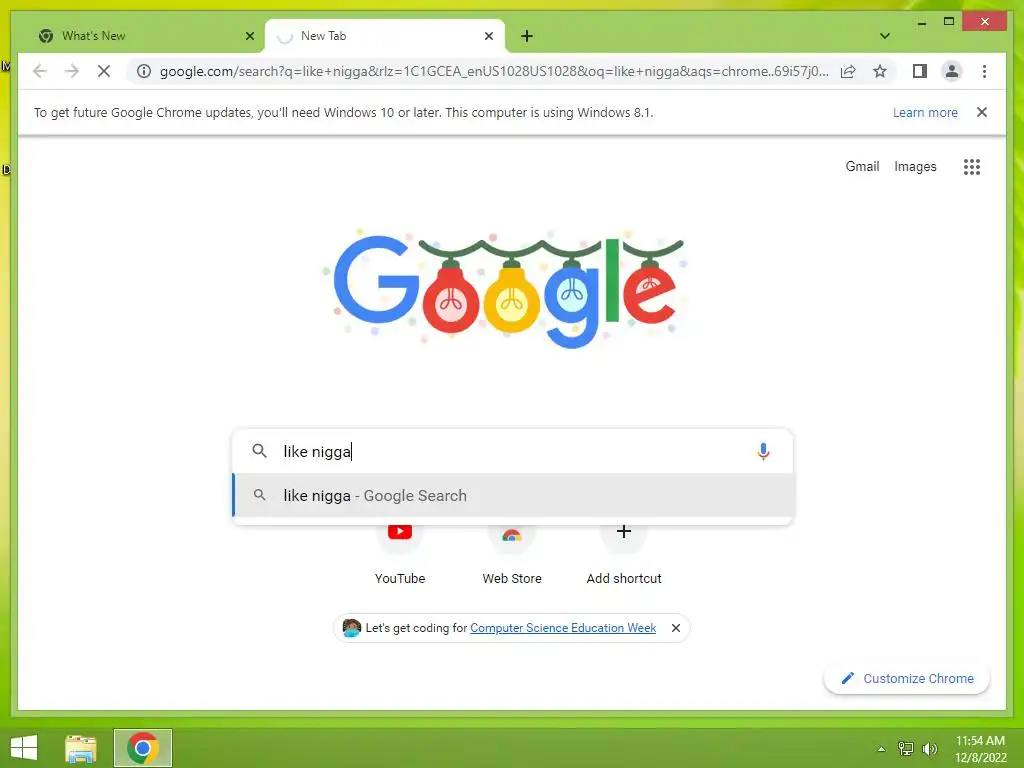The height and width of the screenshot is (768, 1024).
Task: Open the Chrome side panel
Action: [x=920, y=71]
